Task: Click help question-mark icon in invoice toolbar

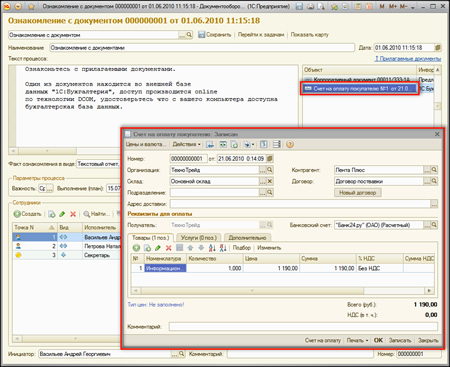Action: pos(290,144)
